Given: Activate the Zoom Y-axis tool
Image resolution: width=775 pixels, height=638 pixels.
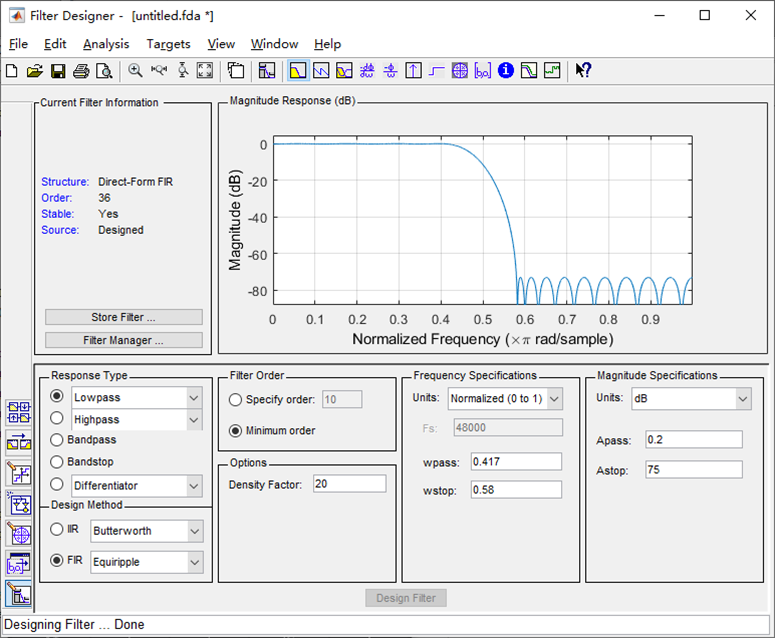Looking at the screenshot, I should [x=183, y=71].
